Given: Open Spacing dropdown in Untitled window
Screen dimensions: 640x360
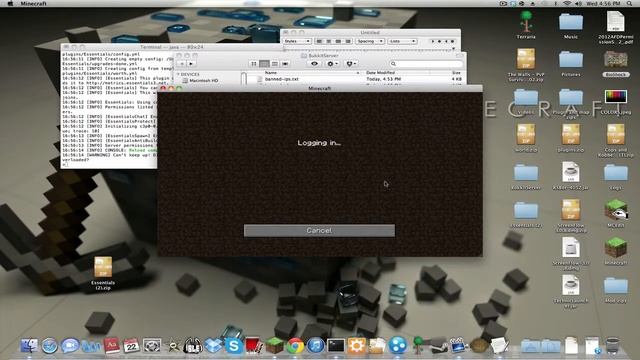Looking at the screenshot, I should (369, 41).
